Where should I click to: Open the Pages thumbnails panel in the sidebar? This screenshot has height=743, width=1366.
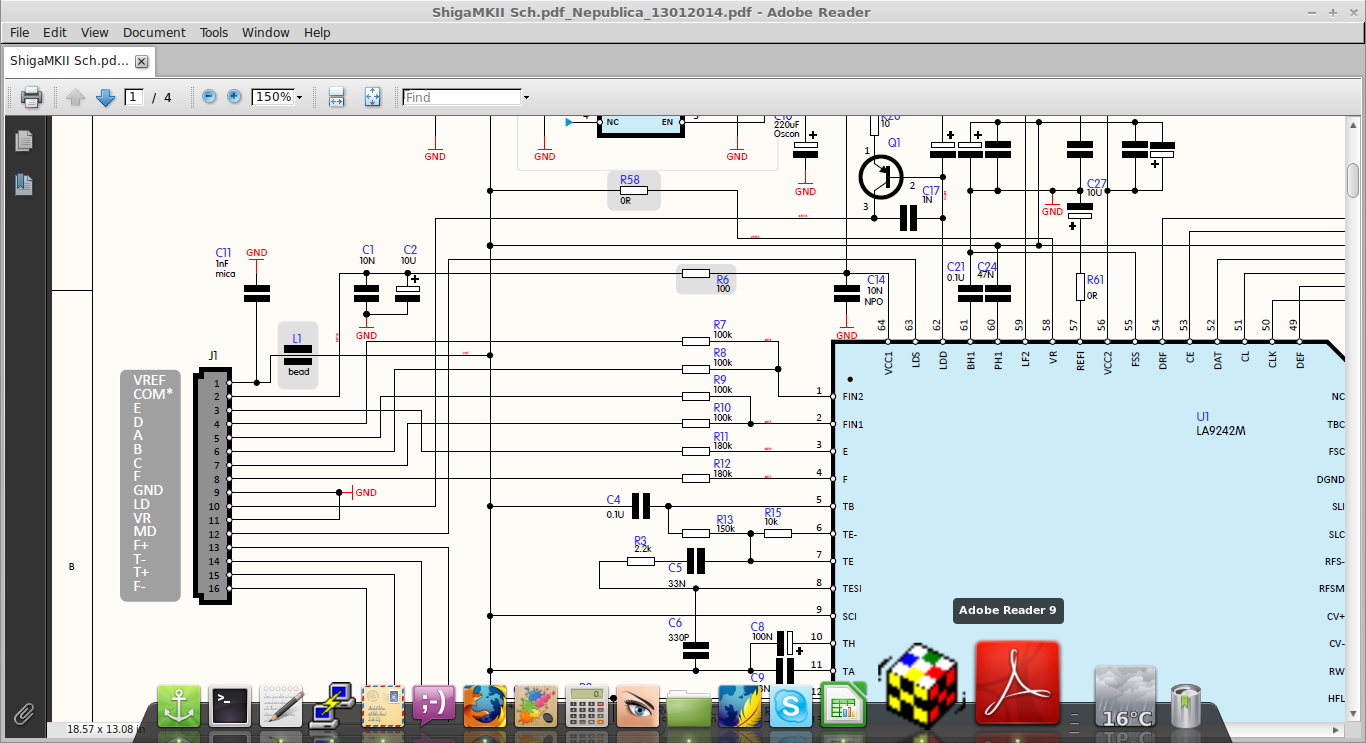point(24,141)
